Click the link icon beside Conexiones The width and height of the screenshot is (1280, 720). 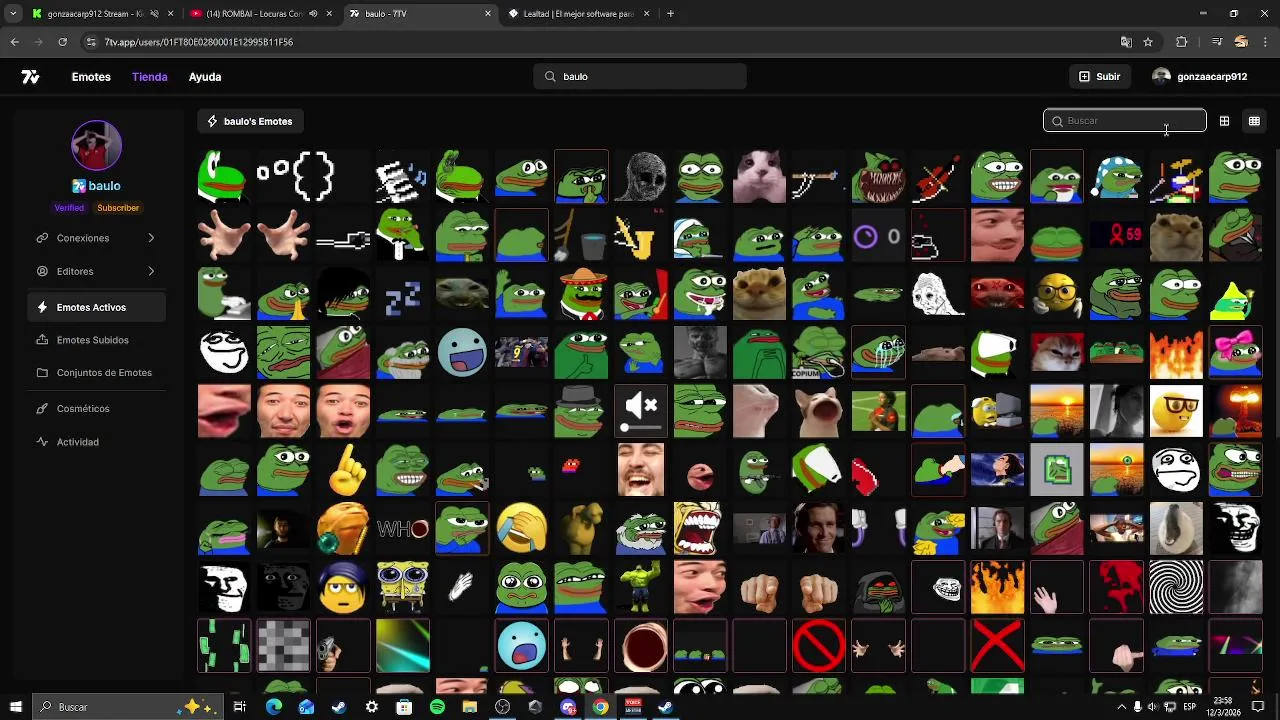pyautogui.click(x=42, y=238)
